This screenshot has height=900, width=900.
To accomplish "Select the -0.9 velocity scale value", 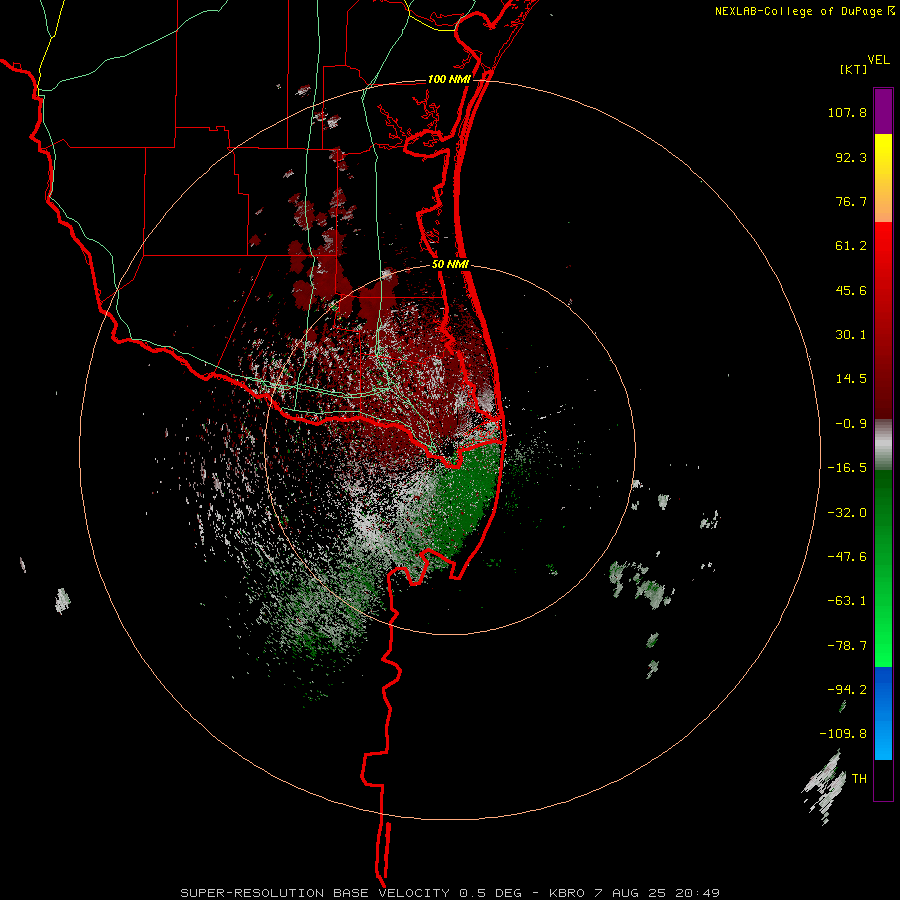I will pyautogui.click(x=851, y=424).
